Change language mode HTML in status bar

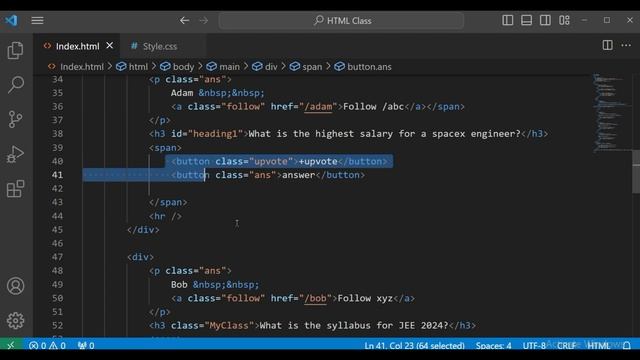598,345
